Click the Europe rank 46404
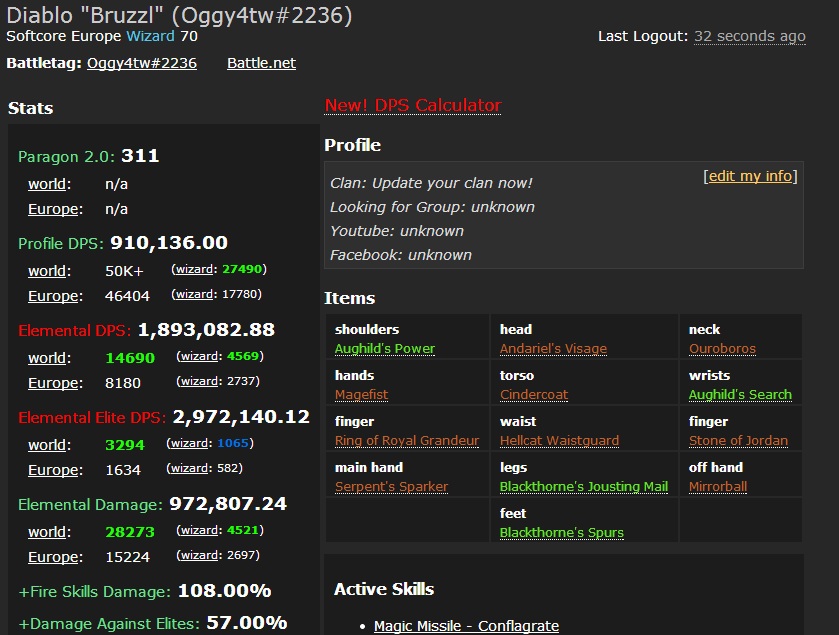Viewport: 839px width, 635px height. [127, 296]
